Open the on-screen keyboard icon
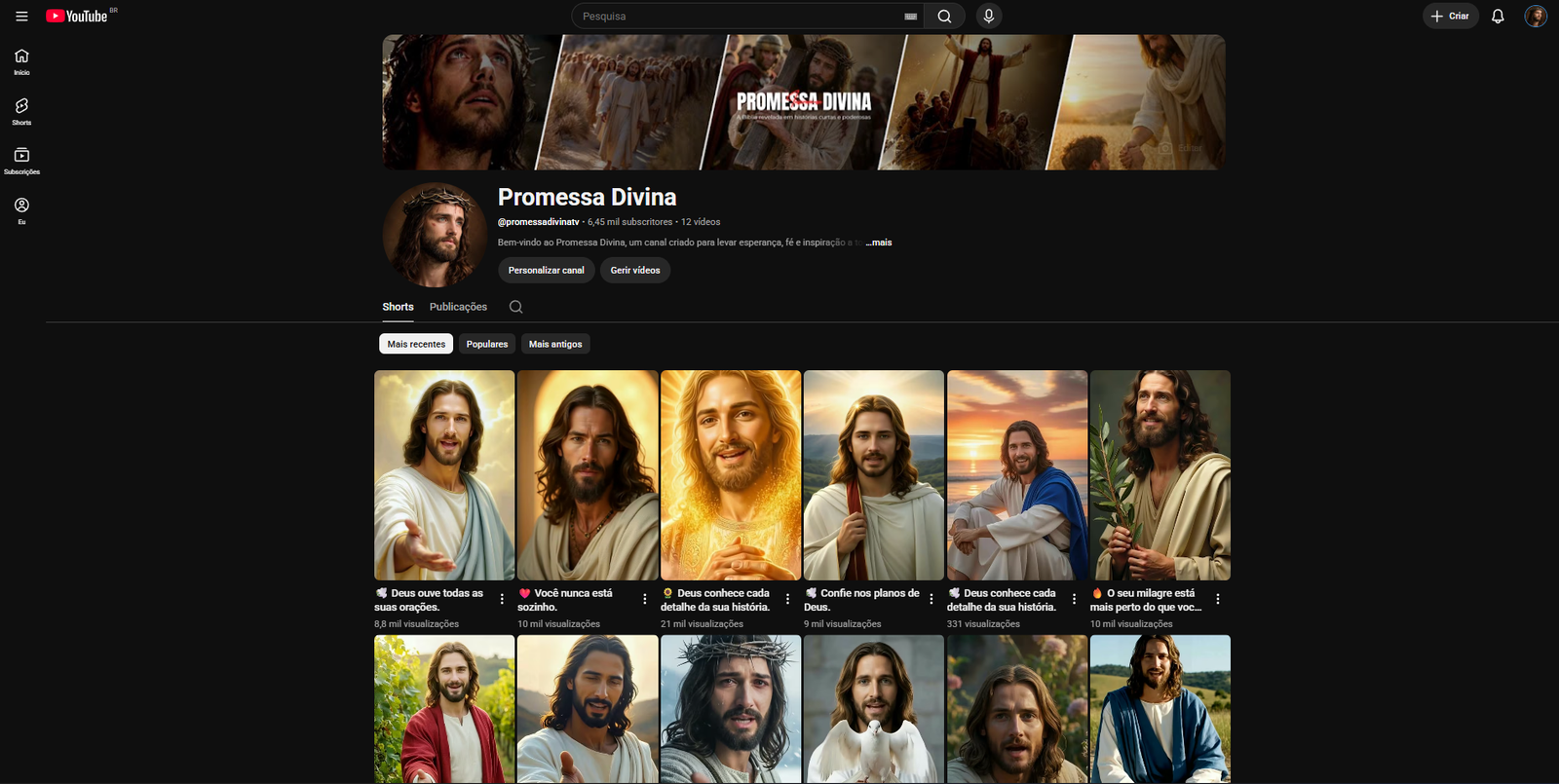 pyautogui.click(x=910, y=17)
